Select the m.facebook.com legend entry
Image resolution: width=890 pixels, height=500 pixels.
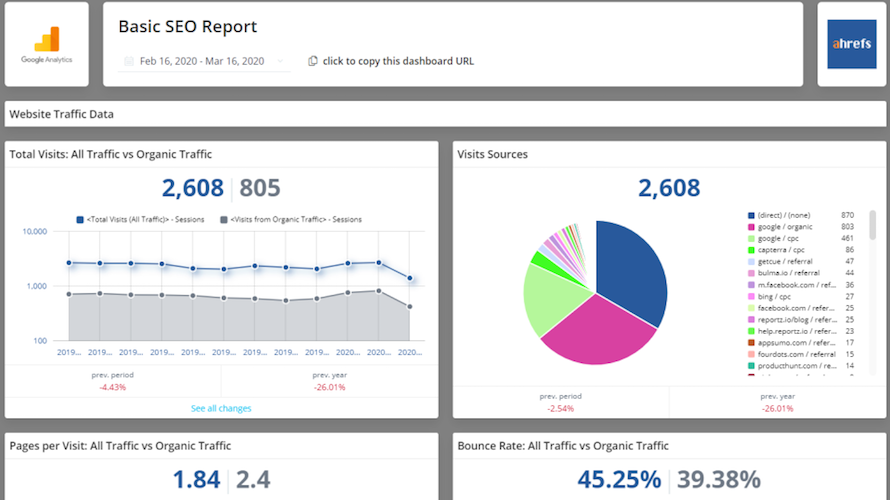pos(800,285)
